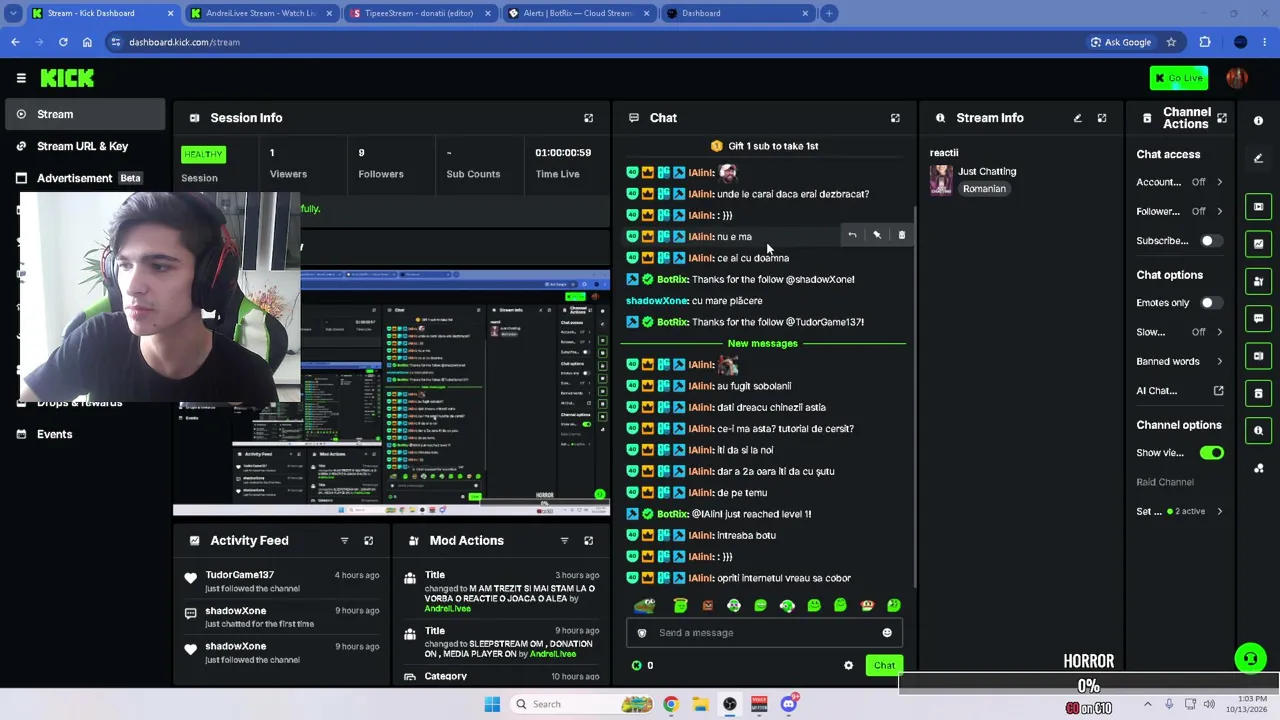This screenshot has width=1280, height=720.
Task: Open the Banned words settings
Action: [x=1180, y=361]
